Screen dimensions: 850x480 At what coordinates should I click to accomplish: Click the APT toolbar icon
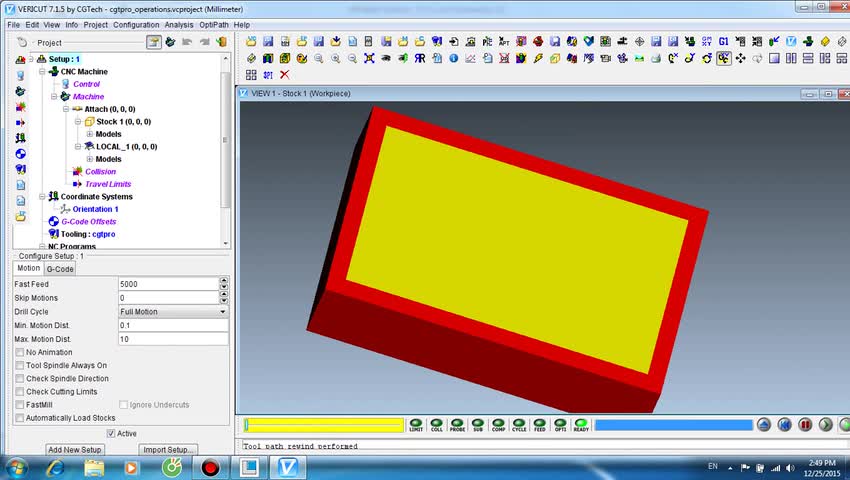pos(504,41)
